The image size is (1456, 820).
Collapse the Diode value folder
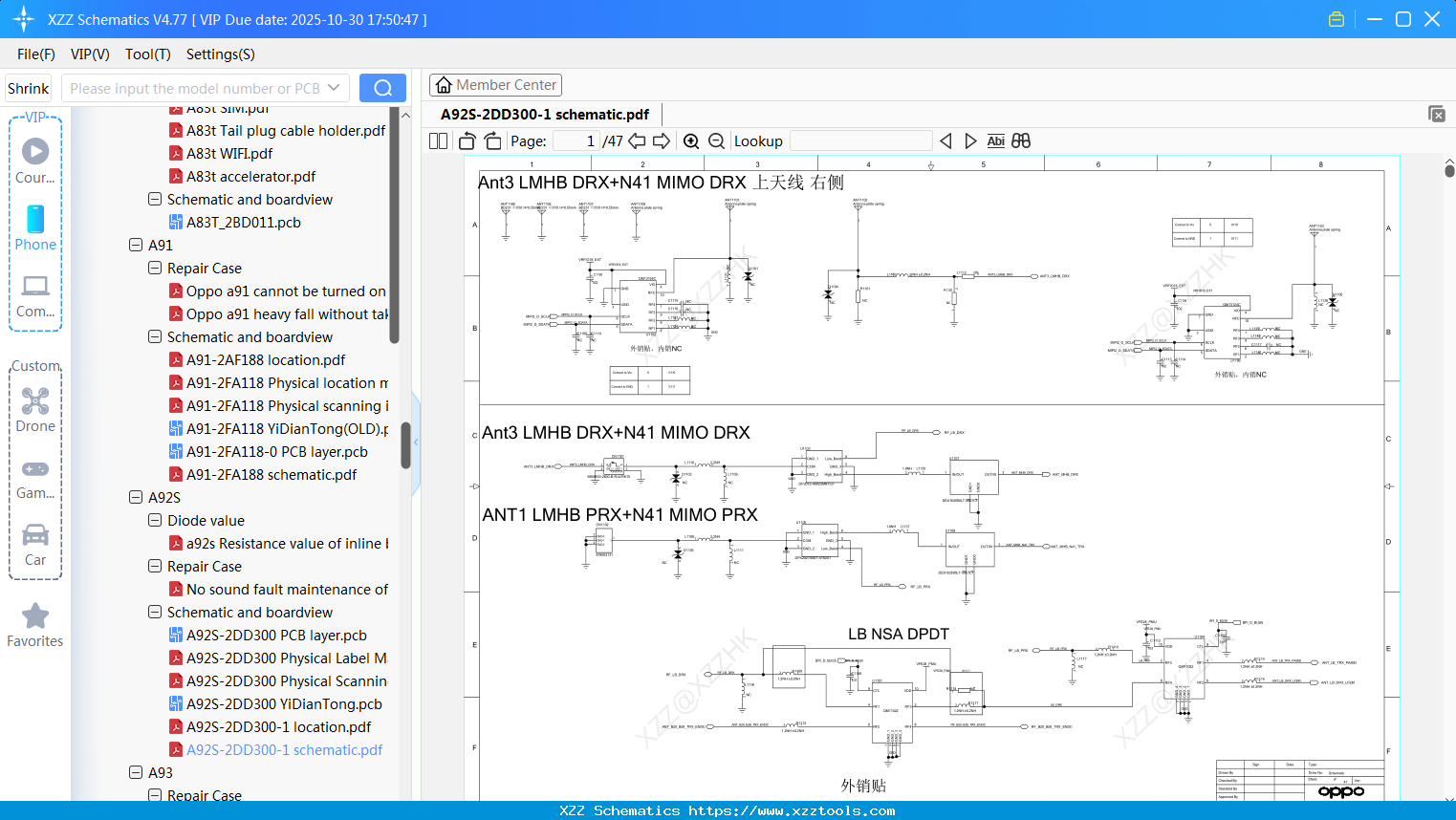click(x=155, y=520)
